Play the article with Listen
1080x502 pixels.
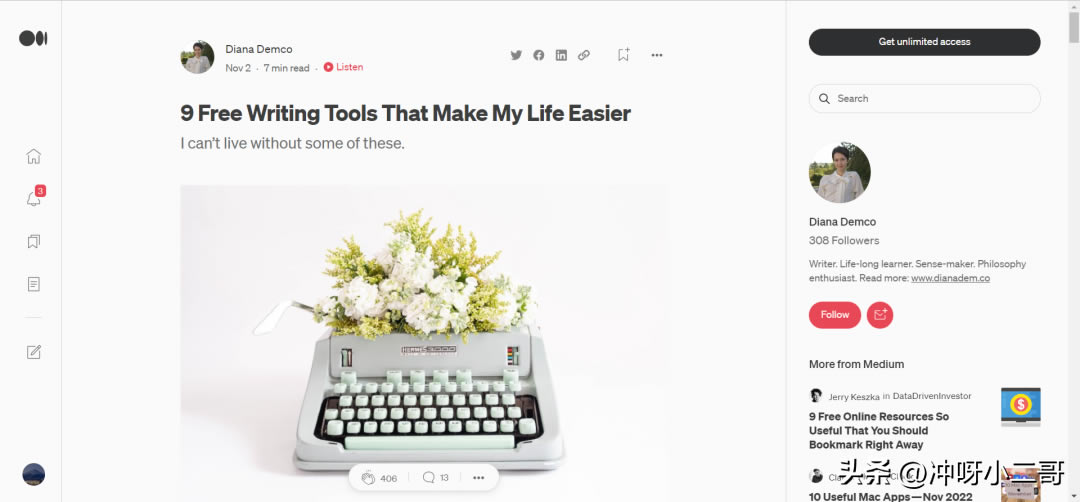[343, 67]
